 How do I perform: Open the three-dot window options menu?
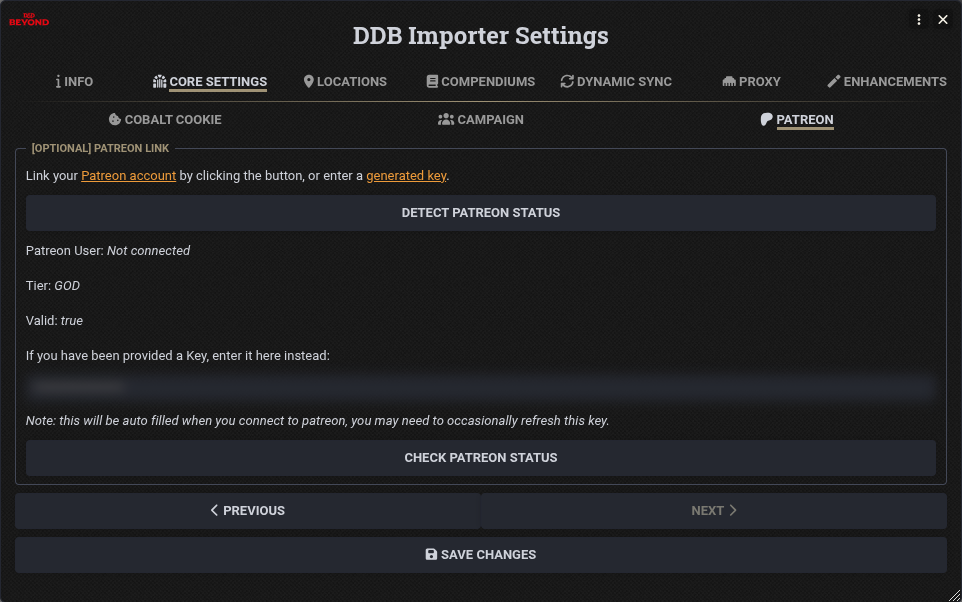pyautogui.click(x=918, y=20)
